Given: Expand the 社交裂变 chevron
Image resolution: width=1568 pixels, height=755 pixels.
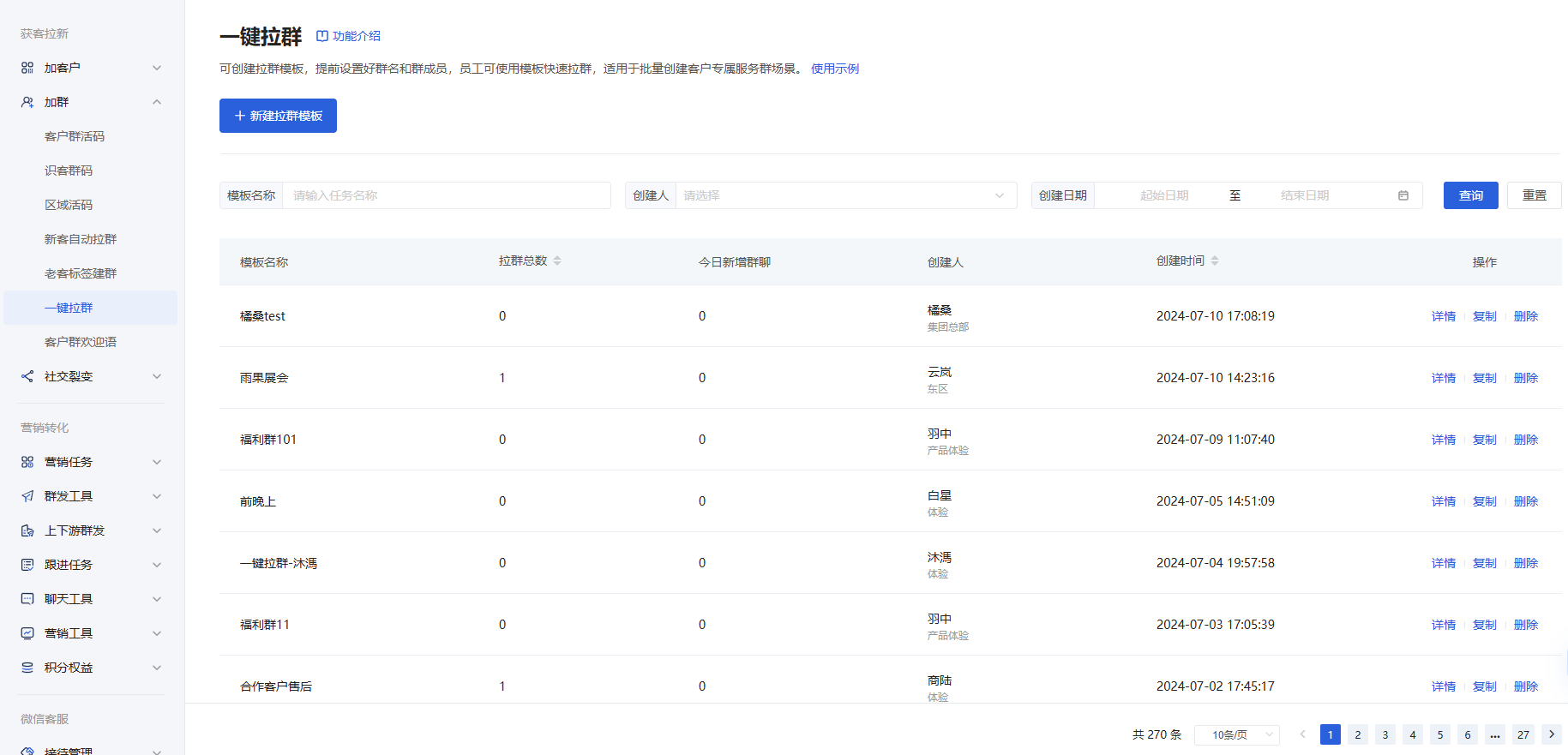Looking at the screenshot, I should [157, 376].
